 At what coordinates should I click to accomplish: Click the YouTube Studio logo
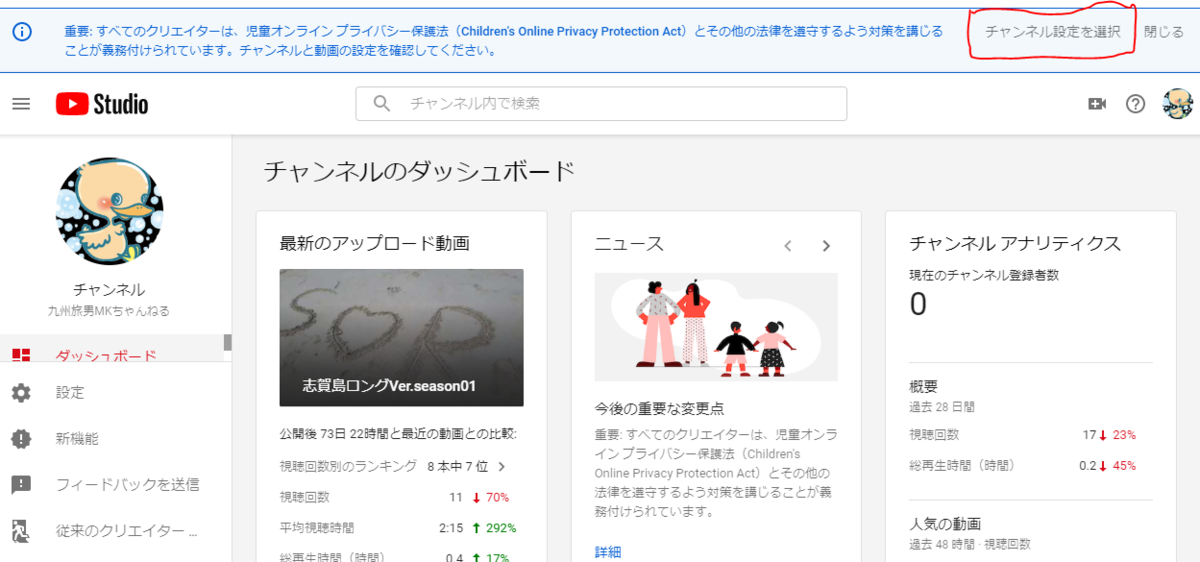pyautogui.click(x=102, y=104)
